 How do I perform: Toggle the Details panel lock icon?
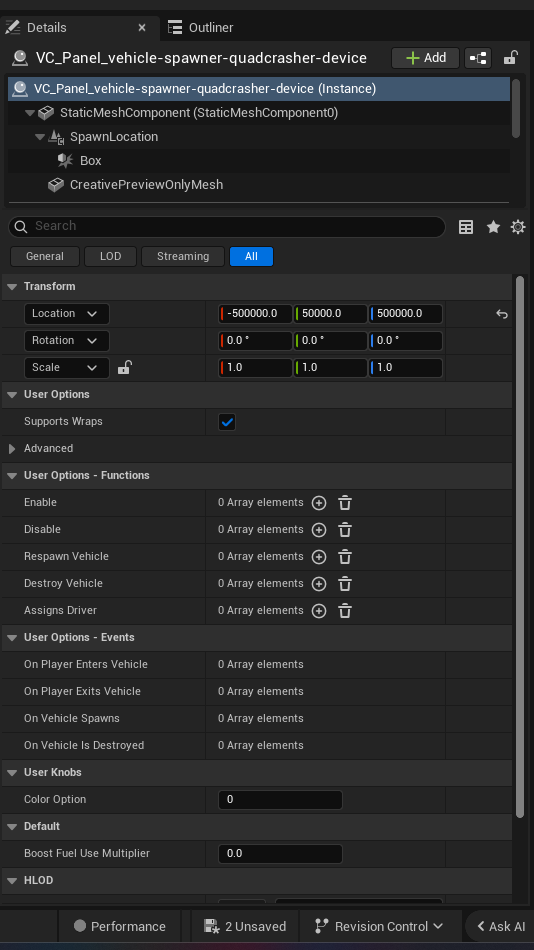510,58
